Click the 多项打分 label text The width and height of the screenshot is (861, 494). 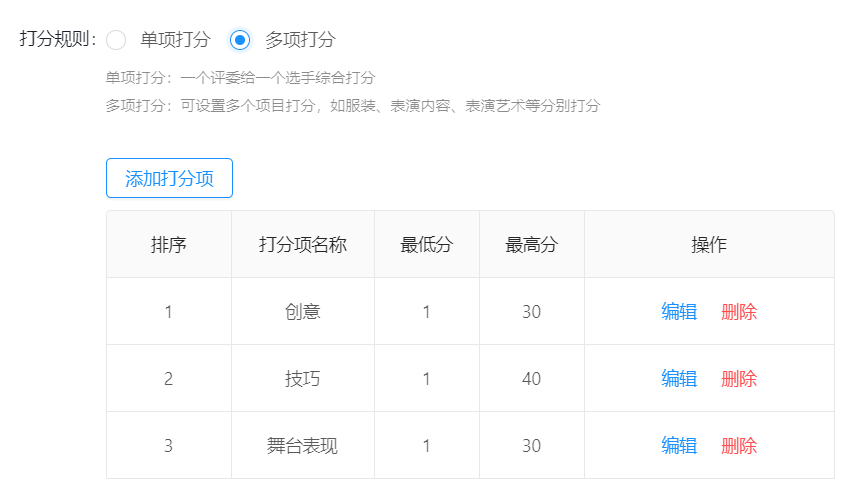pyautogui.click(x=300, y=40)
